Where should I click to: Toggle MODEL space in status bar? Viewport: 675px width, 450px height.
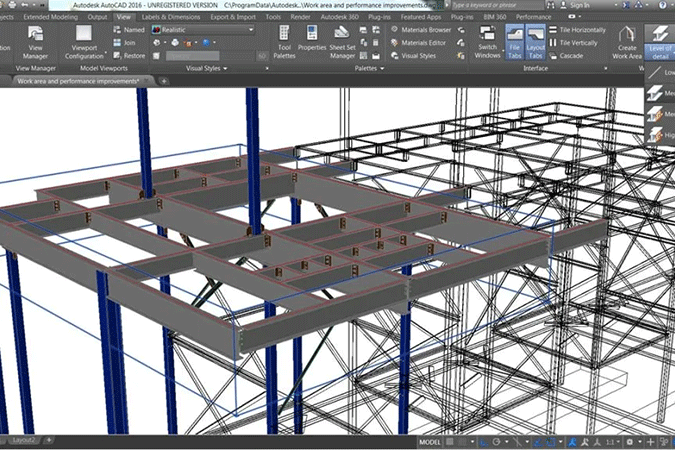pyautogui.click(x=431, y=441)
